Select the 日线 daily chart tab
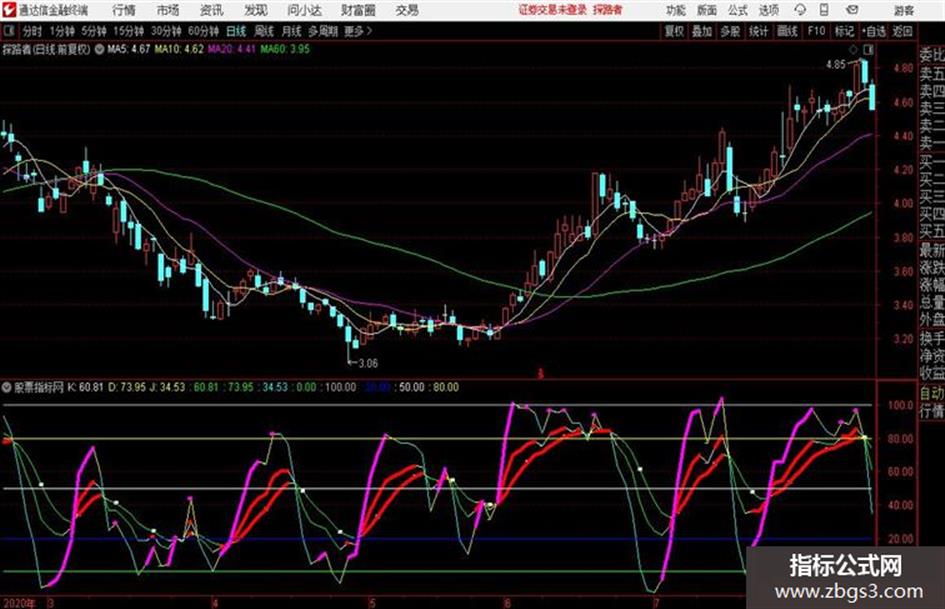 236,31
